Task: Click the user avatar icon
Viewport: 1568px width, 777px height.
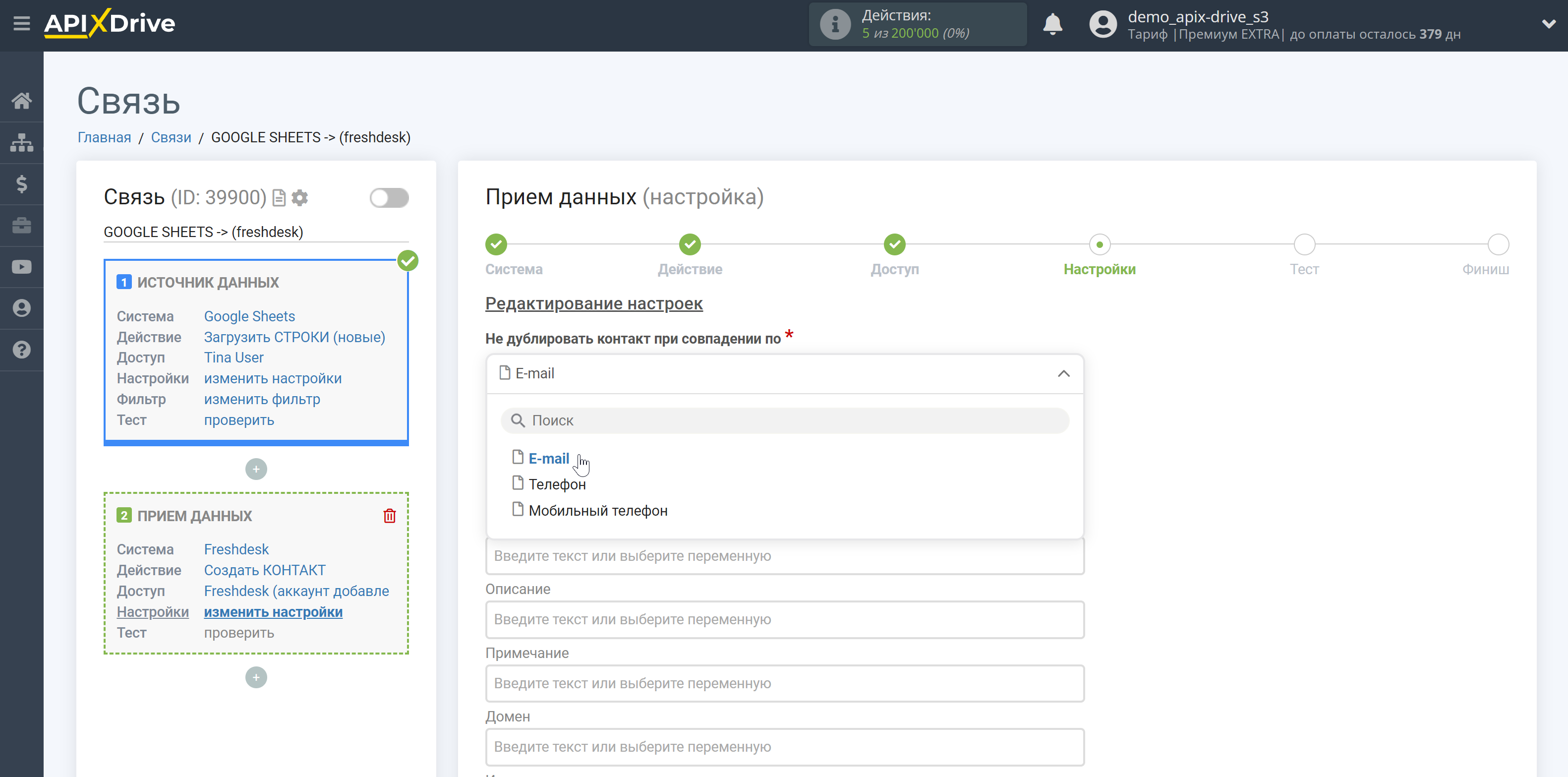Action: point(1103,24)
